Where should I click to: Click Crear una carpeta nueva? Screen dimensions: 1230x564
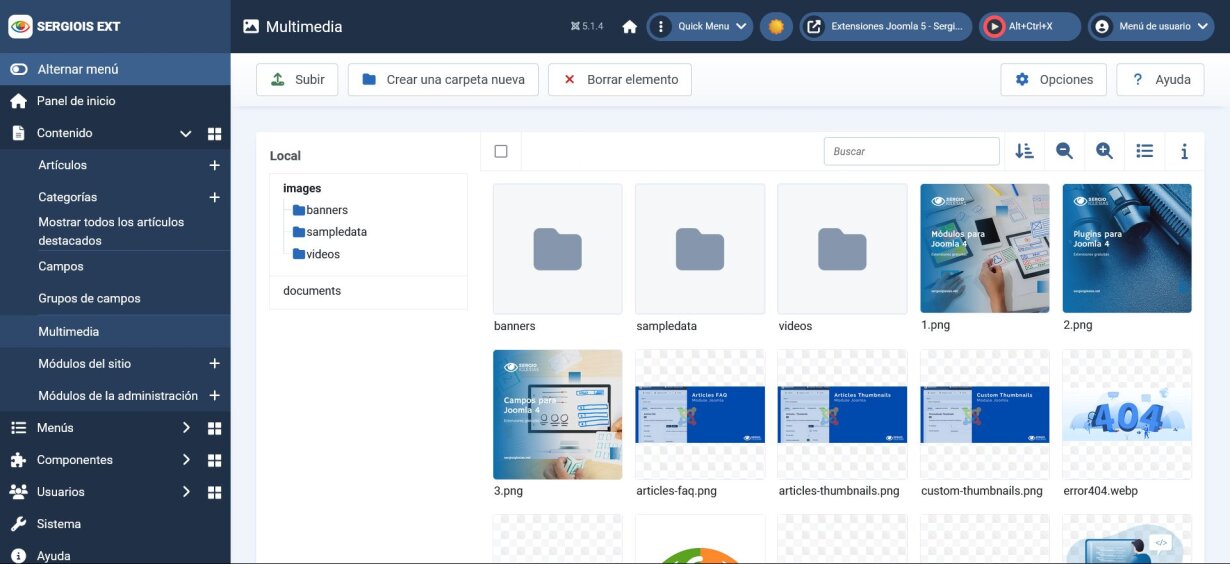coord(443,80)
